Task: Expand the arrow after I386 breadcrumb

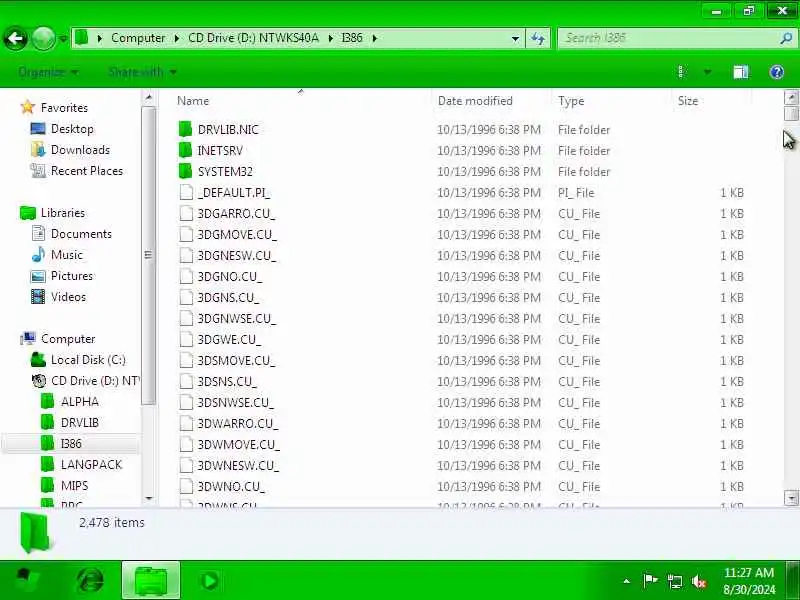Action: [x=374, y=38]
